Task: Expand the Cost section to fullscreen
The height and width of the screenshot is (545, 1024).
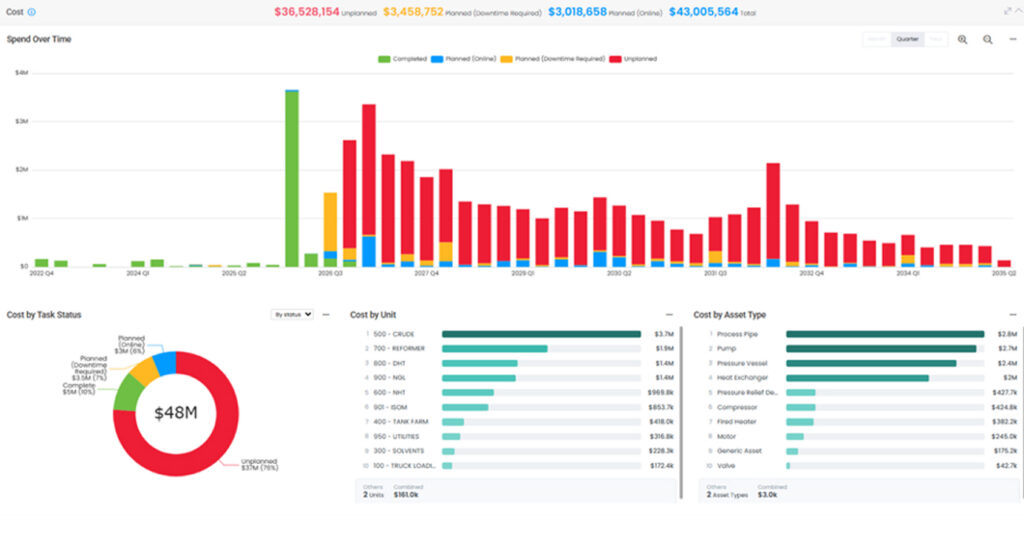Action: click(1008, 11)
